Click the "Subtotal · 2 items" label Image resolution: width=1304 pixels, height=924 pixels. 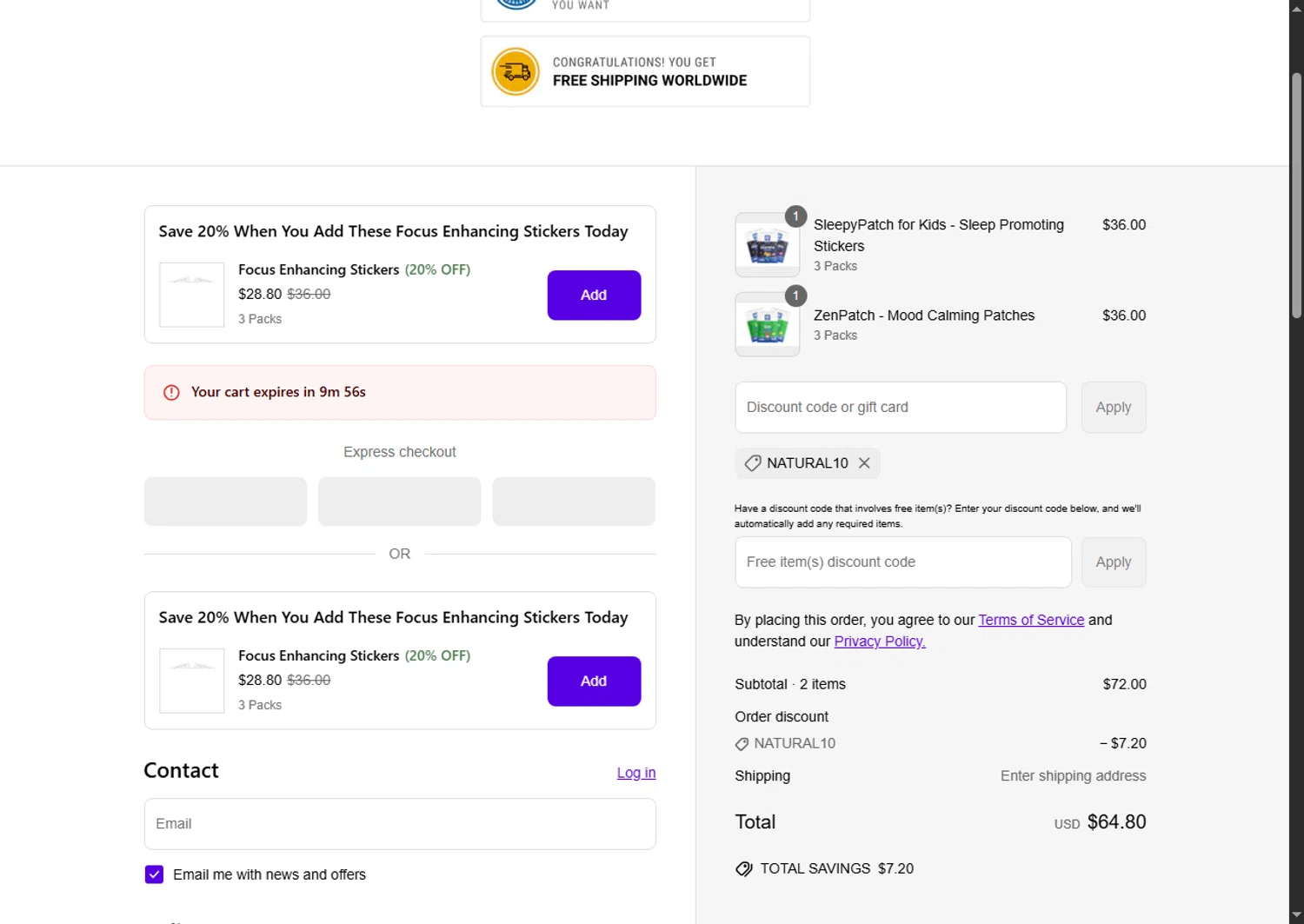point(790,684)
